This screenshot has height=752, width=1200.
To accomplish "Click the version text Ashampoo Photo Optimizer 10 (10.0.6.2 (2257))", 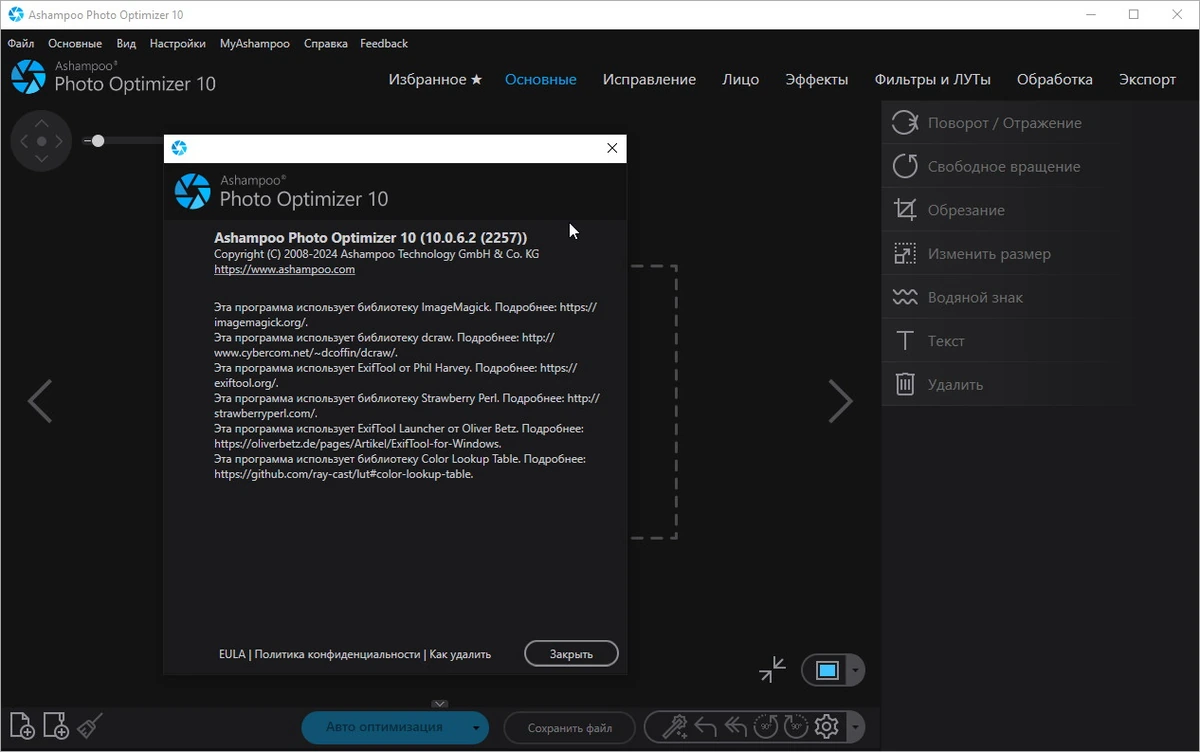I will (371, 238).
